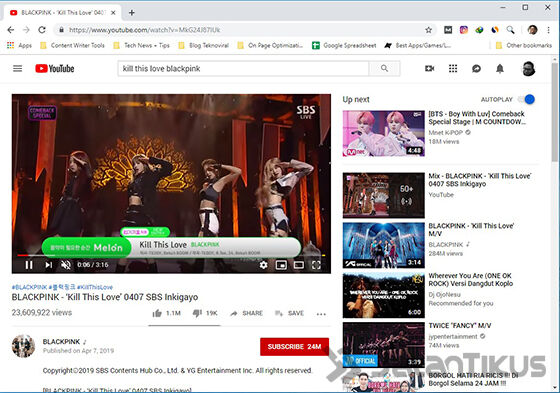Click Instagram extension icon

tap(464, 30)
